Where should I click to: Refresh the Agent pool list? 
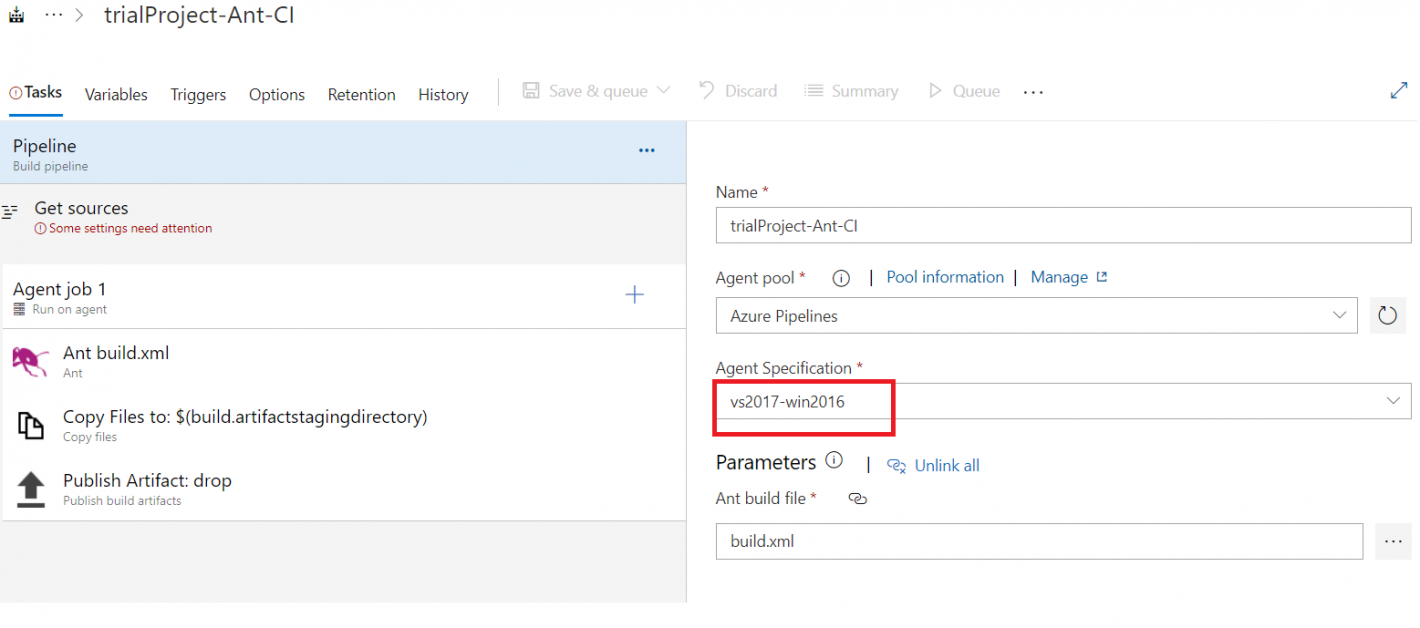[x=1388, y=315]
